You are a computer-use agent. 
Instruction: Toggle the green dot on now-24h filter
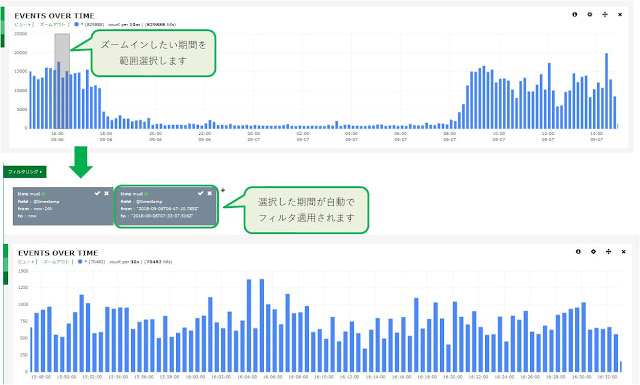pyautogui.click(x=43, y=194)
